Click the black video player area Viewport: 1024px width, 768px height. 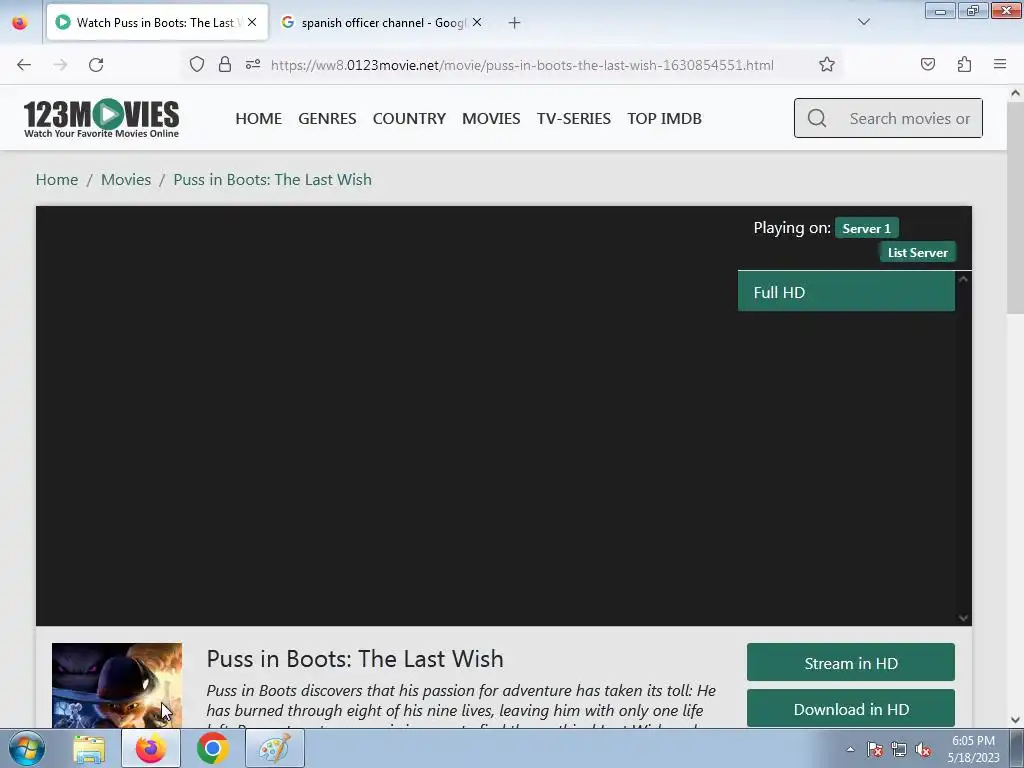pos(387,416)
